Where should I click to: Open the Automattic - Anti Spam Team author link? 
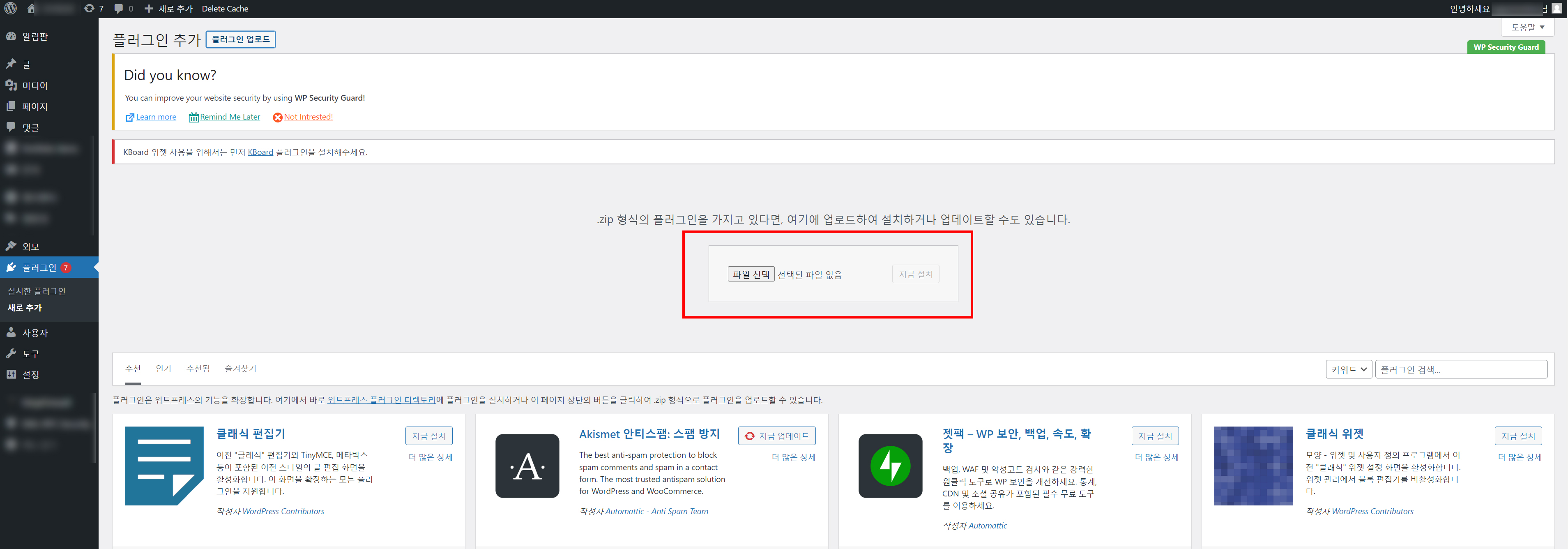point(657,511)
